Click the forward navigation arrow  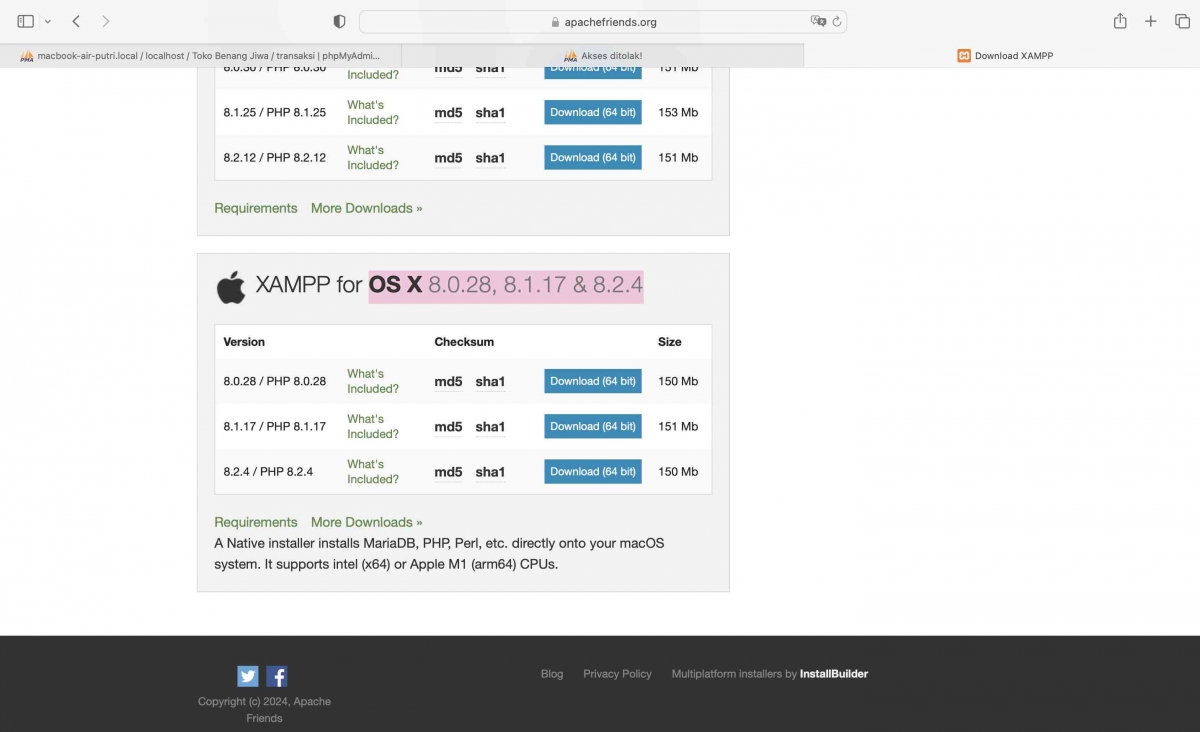(106, 21)
